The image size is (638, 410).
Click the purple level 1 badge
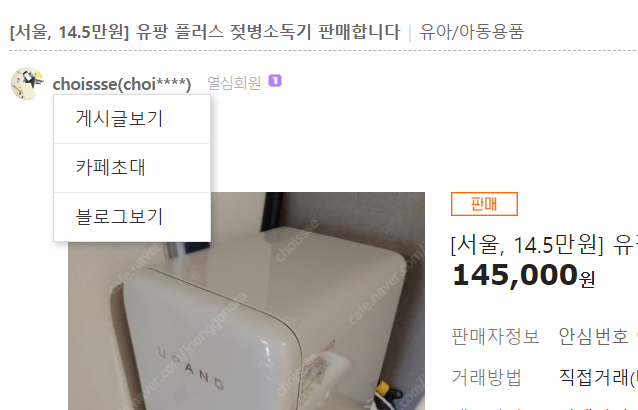275,81
